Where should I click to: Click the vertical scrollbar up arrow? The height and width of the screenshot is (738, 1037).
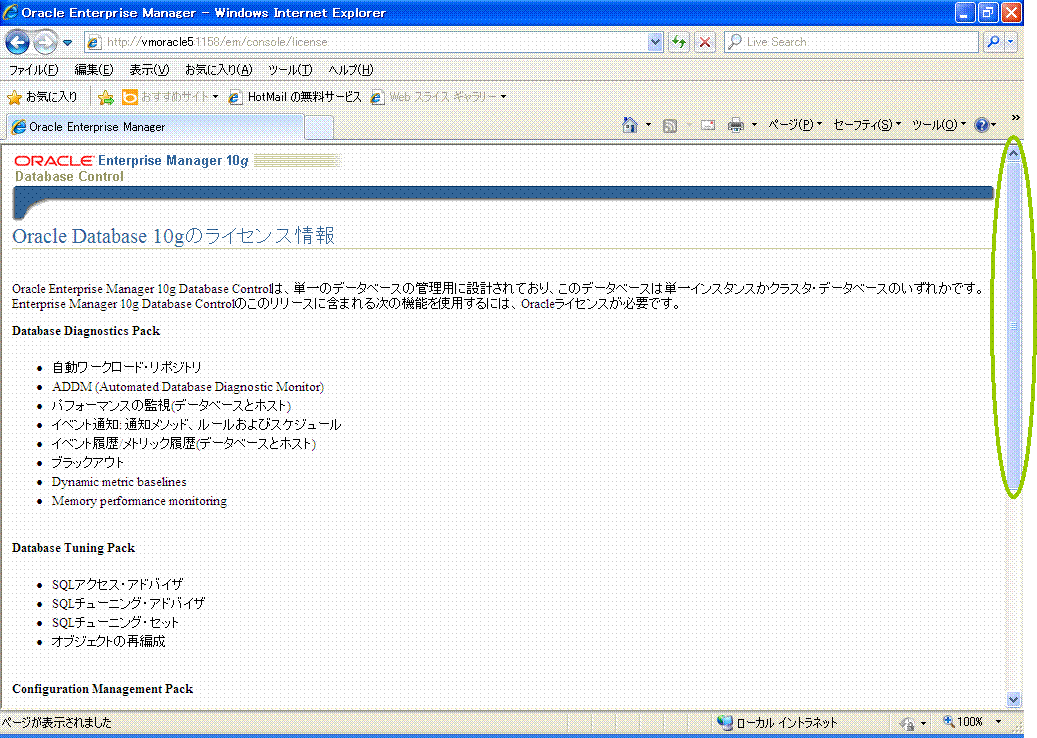[1013, 153]
